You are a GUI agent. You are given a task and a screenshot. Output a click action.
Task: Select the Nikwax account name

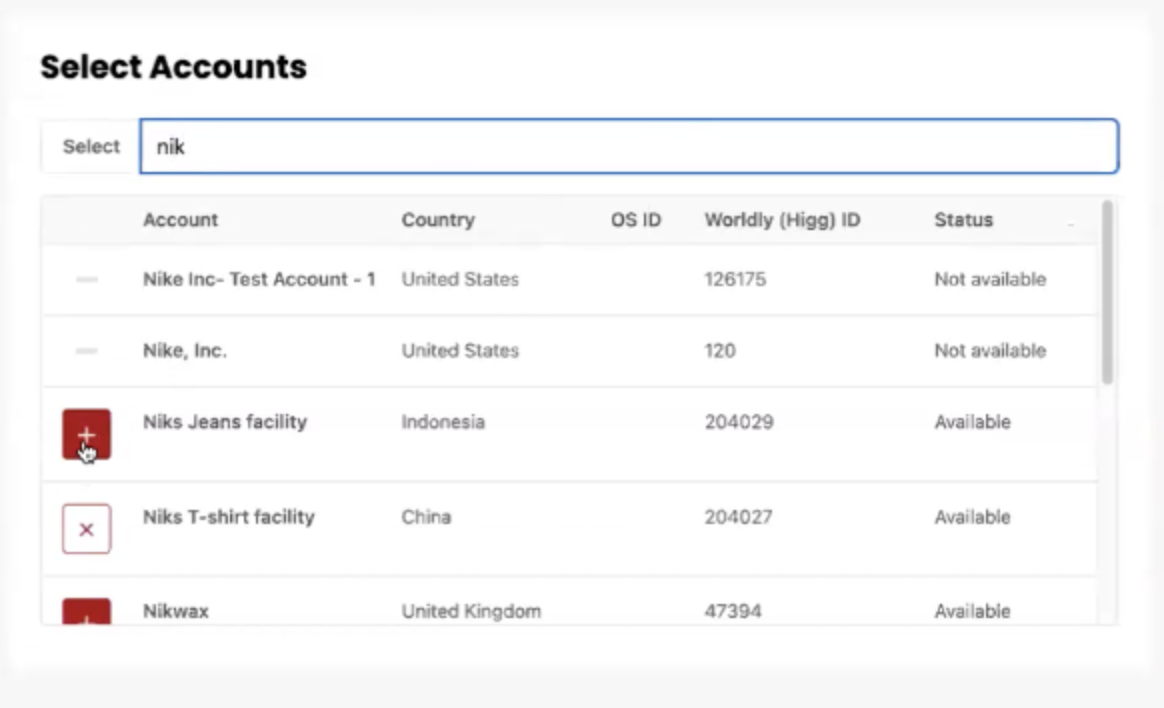[x=176, y=611]
